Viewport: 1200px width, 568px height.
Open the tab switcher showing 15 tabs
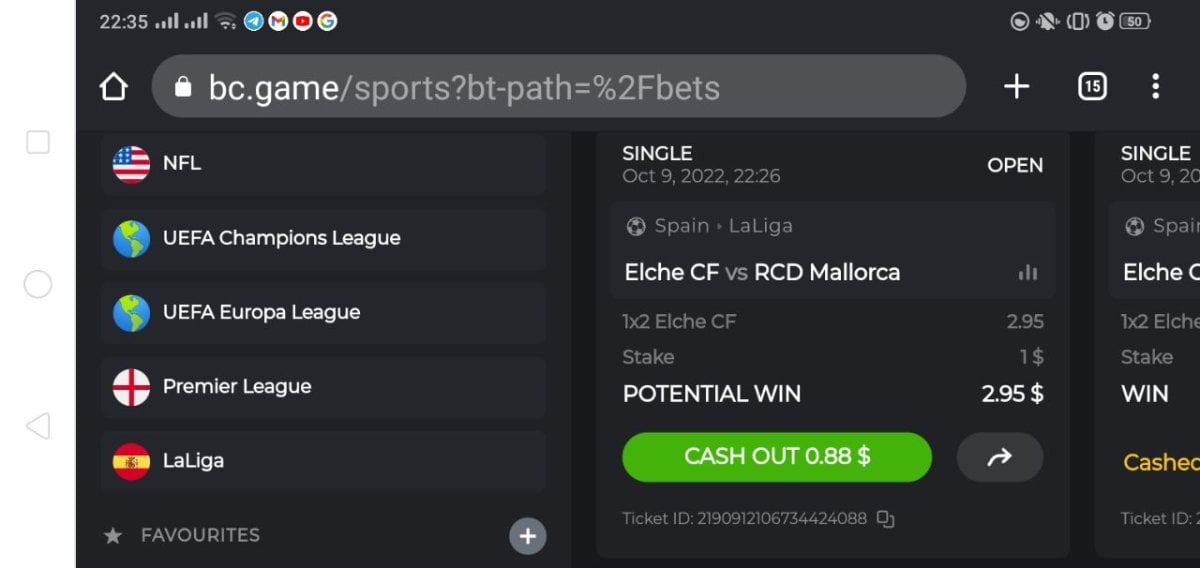click(1093, 87)
